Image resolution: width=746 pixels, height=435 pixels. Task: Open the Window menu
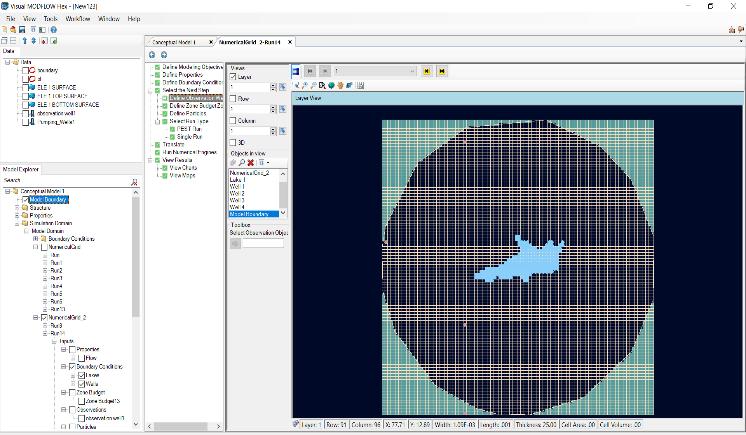(x=109, y=19)
